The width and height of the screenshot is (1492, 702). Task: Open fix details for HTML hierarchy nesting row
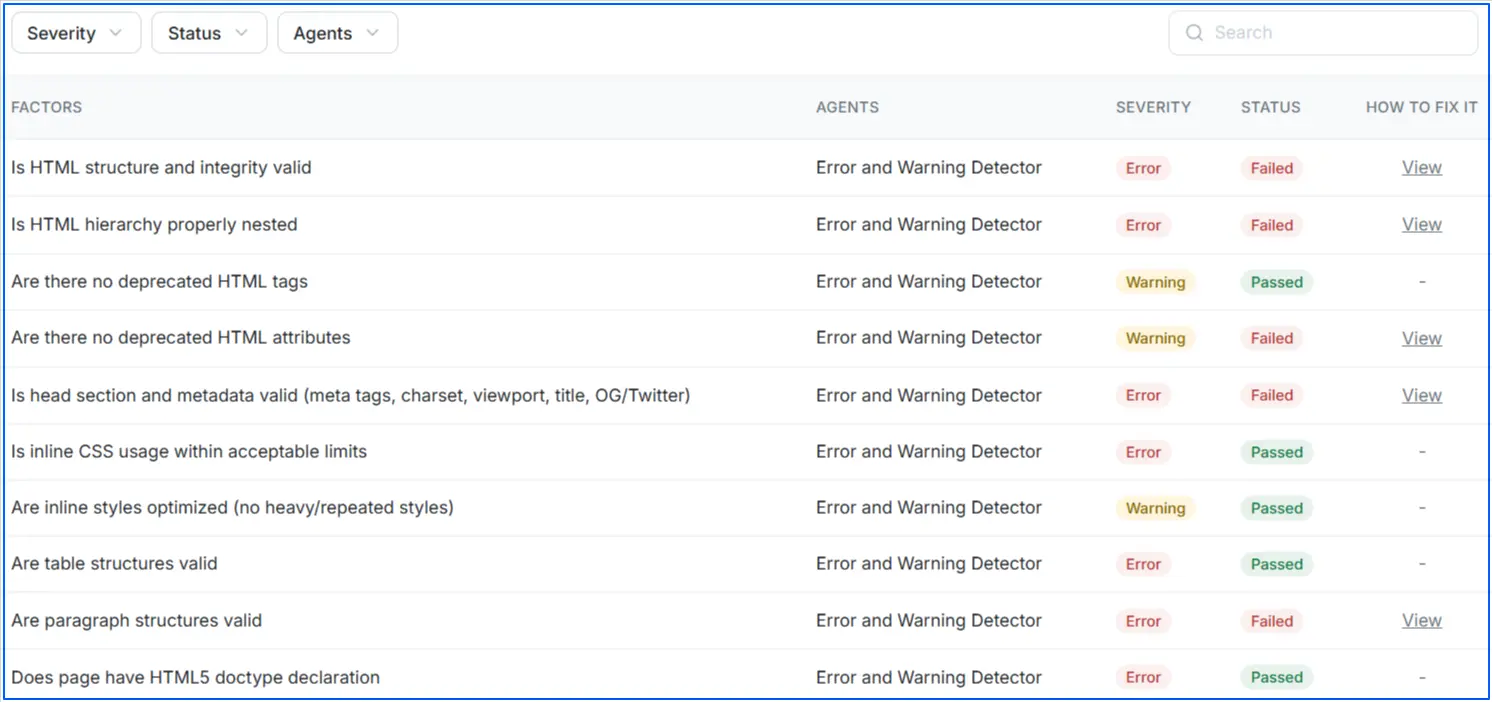click(1421, 224)
